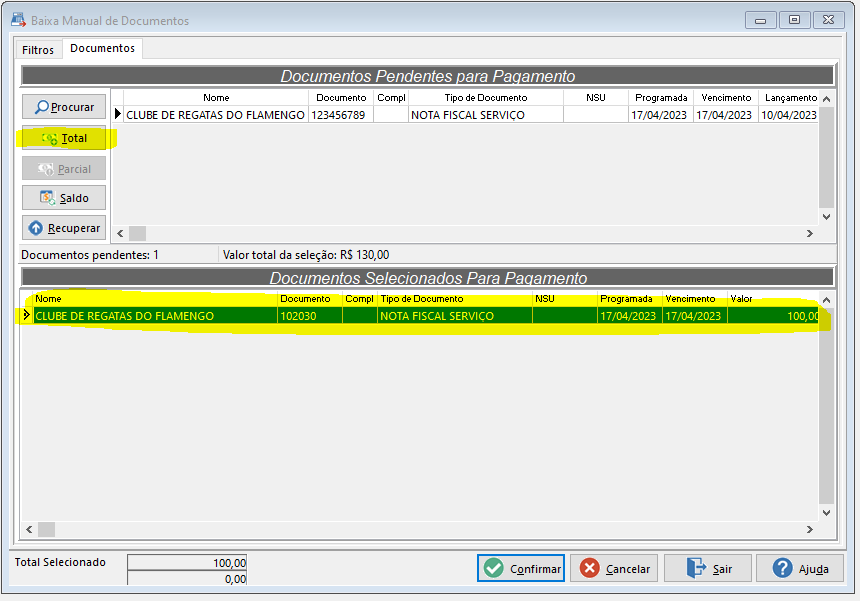Click the Baixa Manual de Documentos app icon
The width and height of the screenshot is (860, 601).
pos(18,20)
